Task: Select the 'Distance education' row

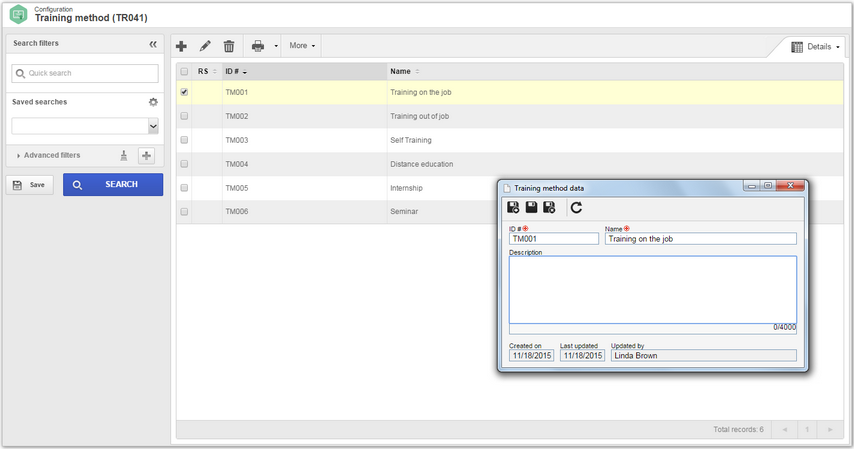Action: (x=509, y=164)
